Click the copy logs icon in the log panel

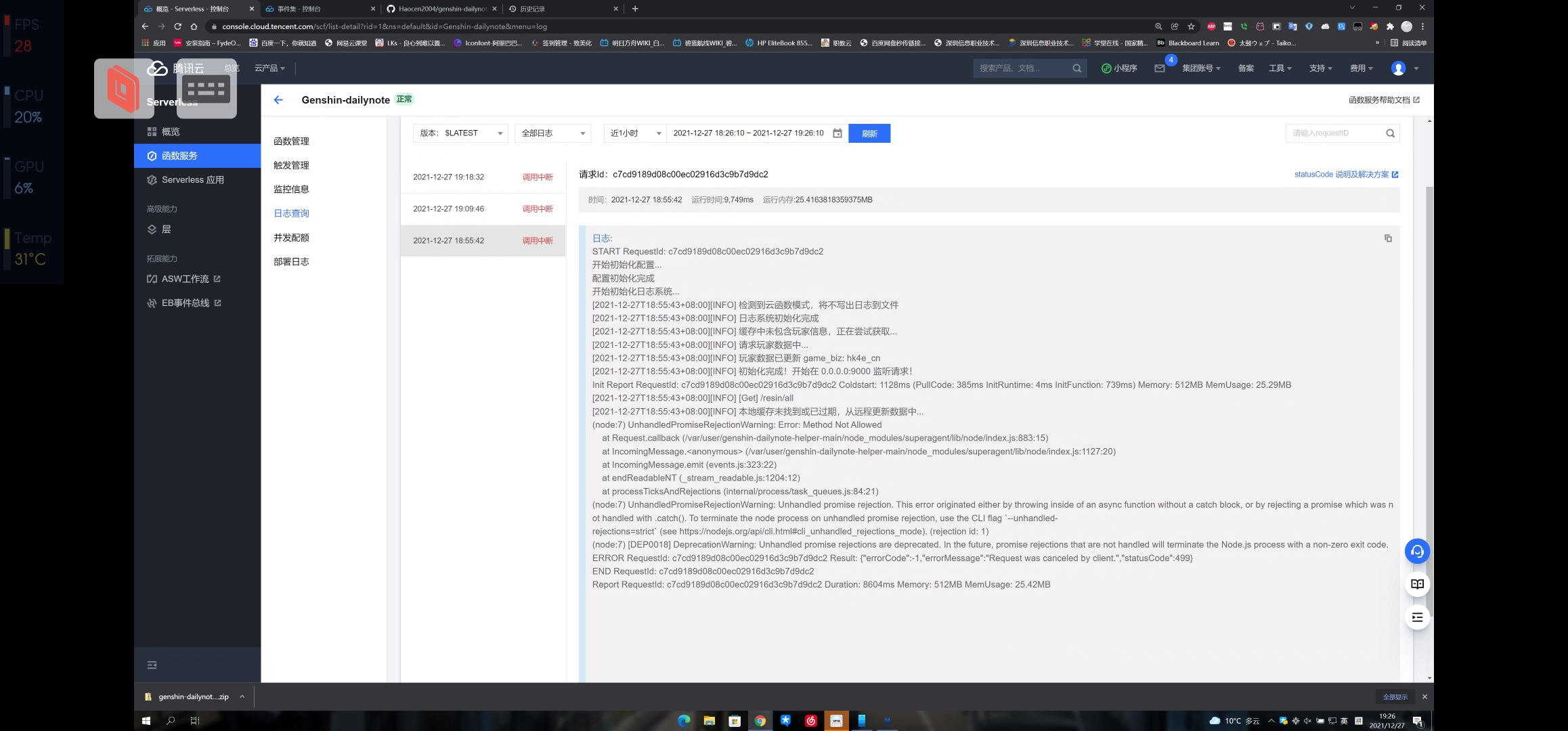click(1389, 238)
